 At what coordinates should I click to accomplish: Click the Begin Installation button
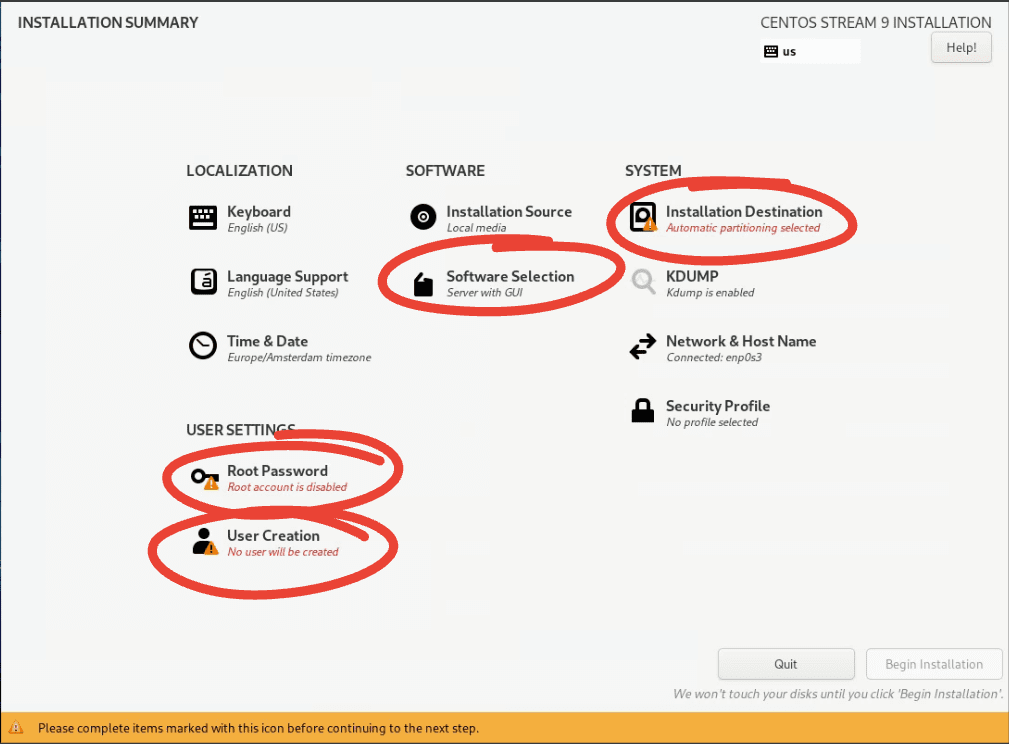[934, 664]
